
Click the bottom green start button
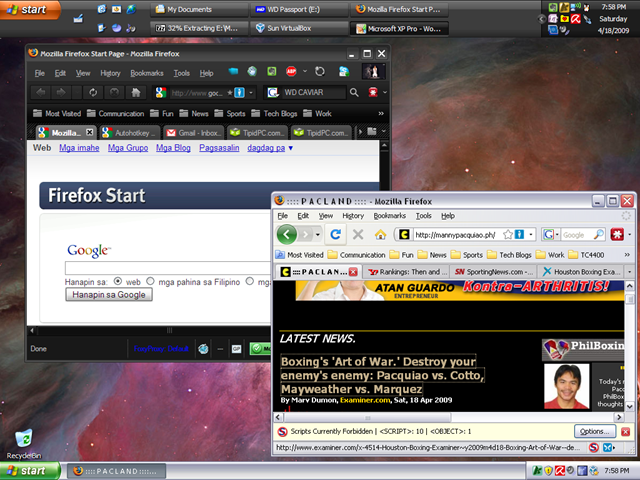(x=30, y=471)
